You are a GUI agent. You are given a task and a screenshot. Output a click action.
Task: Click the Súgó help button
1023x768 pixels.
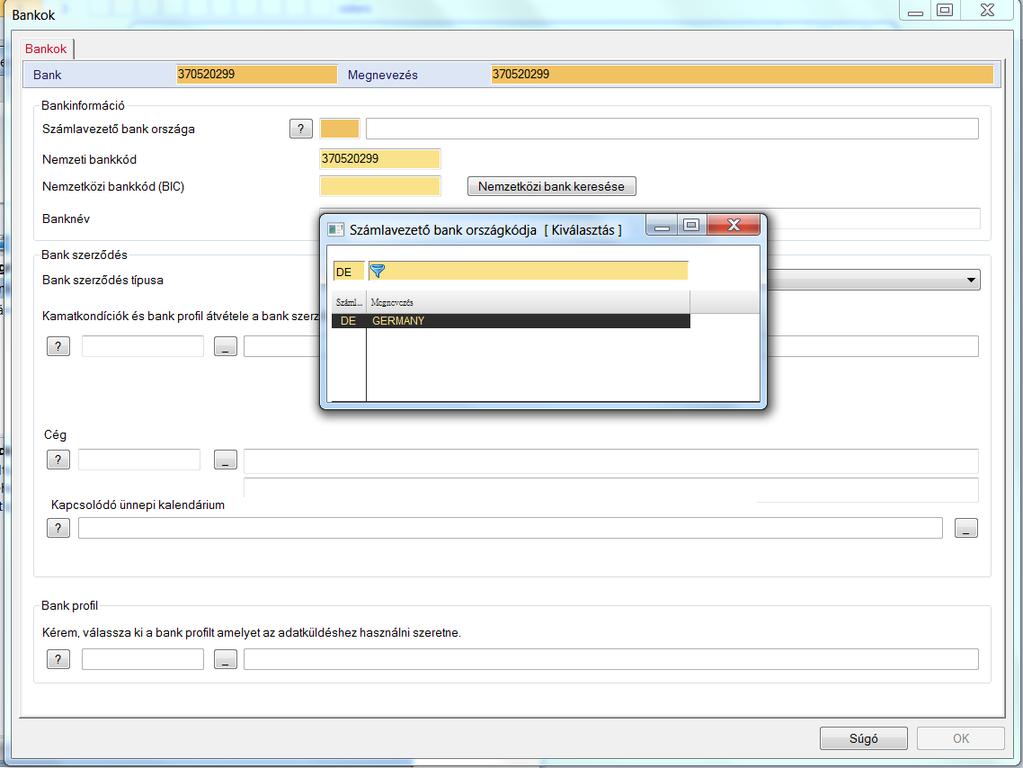click(x=863, y=738)
